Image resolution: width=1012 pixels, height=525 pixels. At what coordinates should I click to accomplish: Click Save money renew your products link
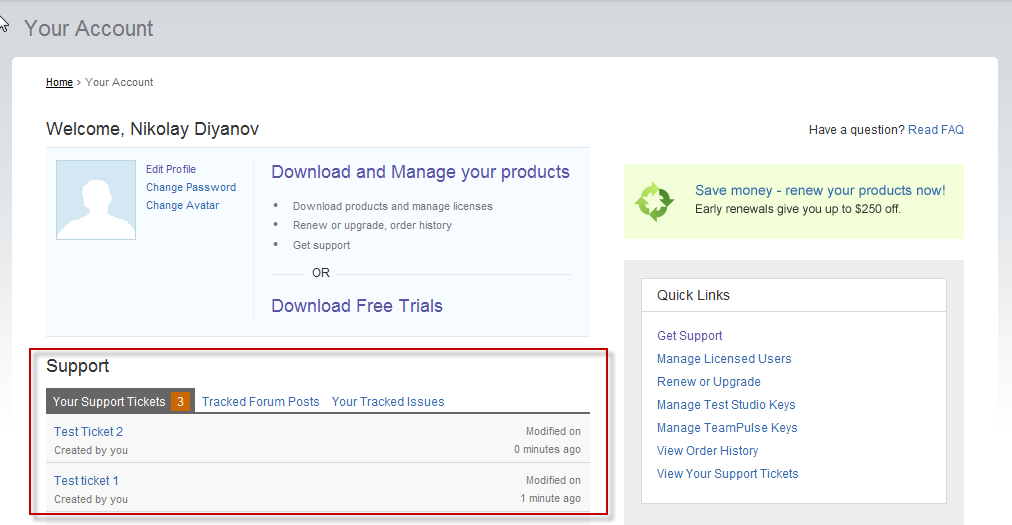coord(820,190)
